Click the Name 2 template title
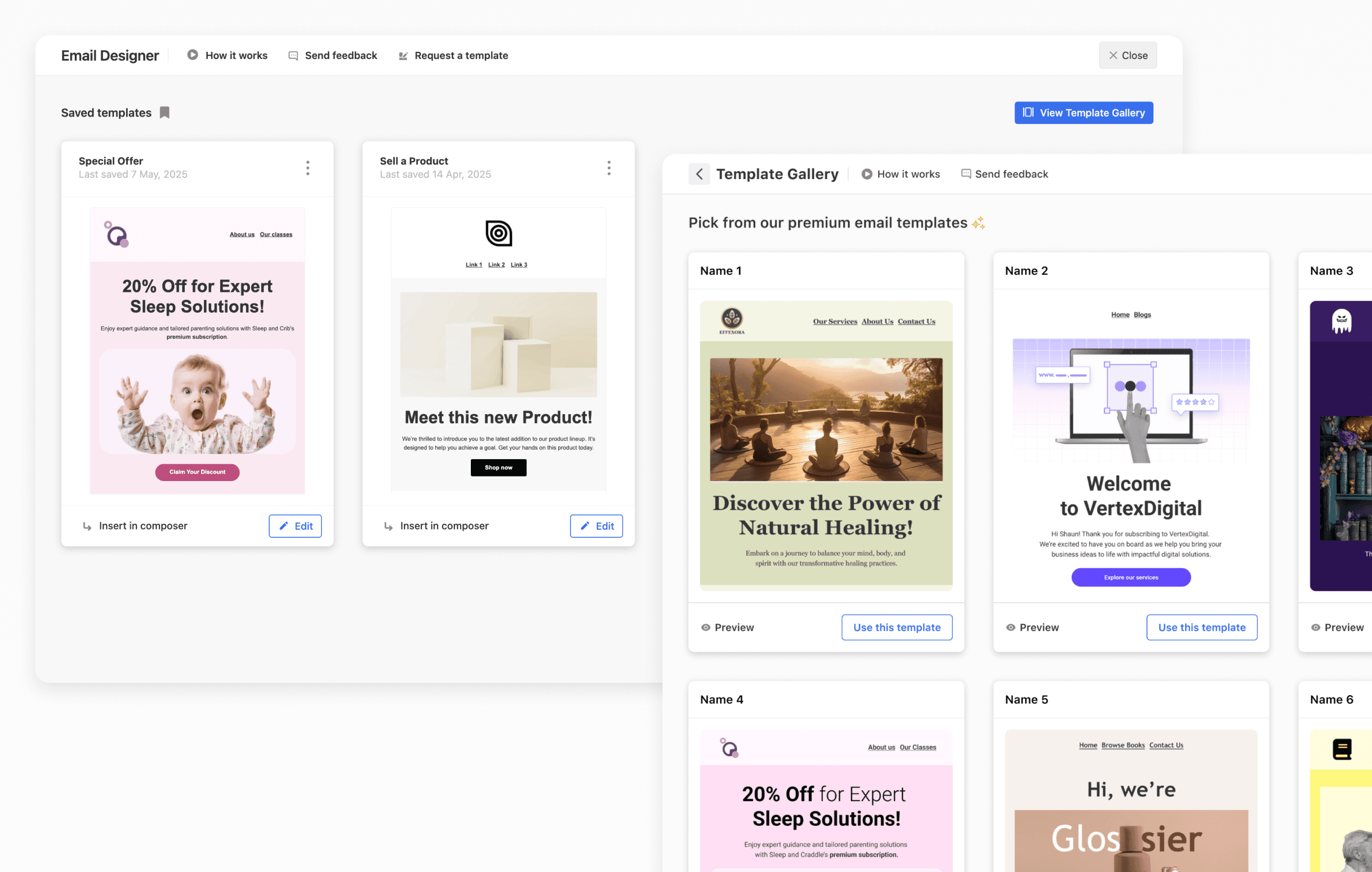The width and height of the screenshot is (1372, 872). pyautogui.click(x=1026, y=271)
